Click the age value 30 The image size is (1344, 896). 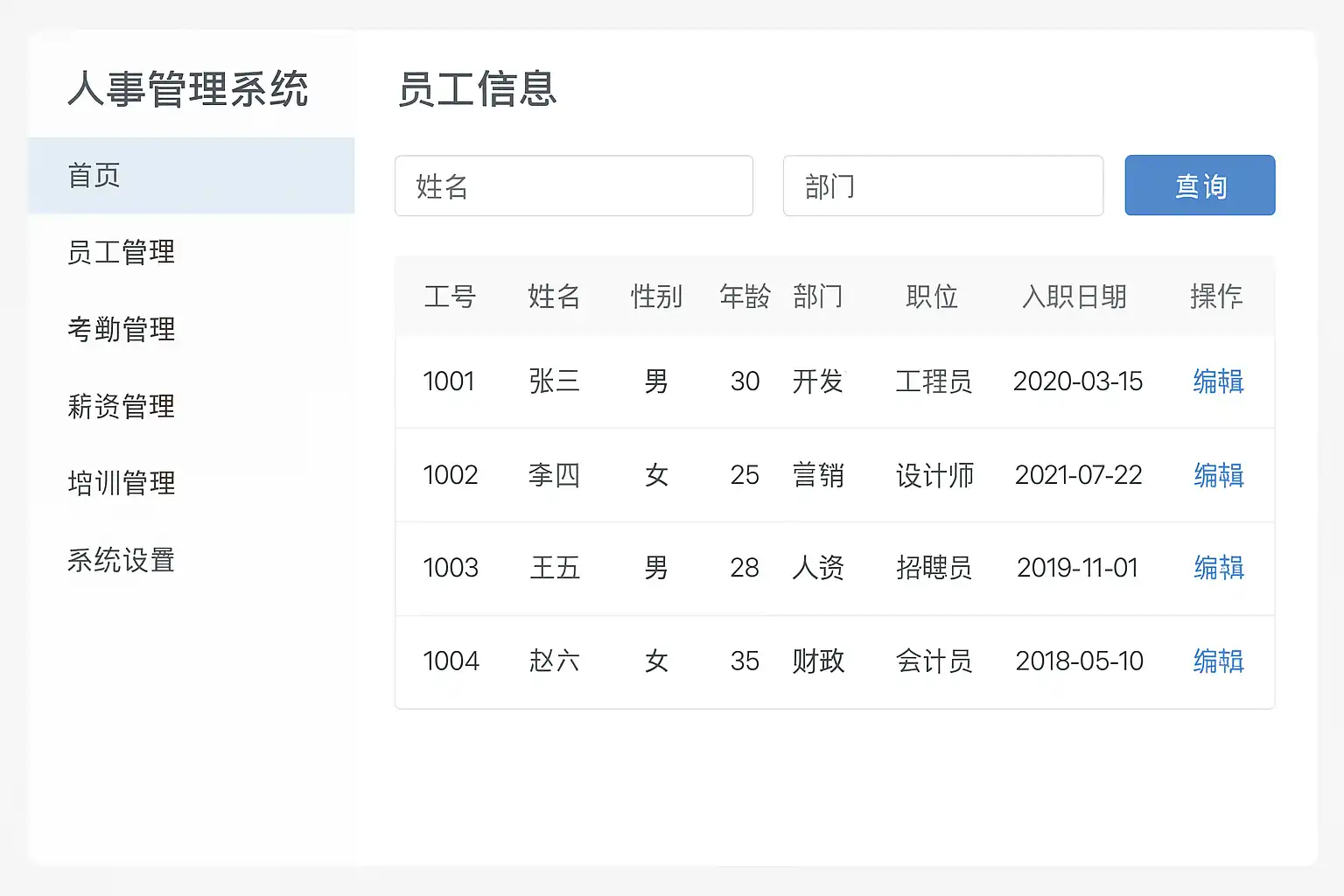click(x=745, y=381)
